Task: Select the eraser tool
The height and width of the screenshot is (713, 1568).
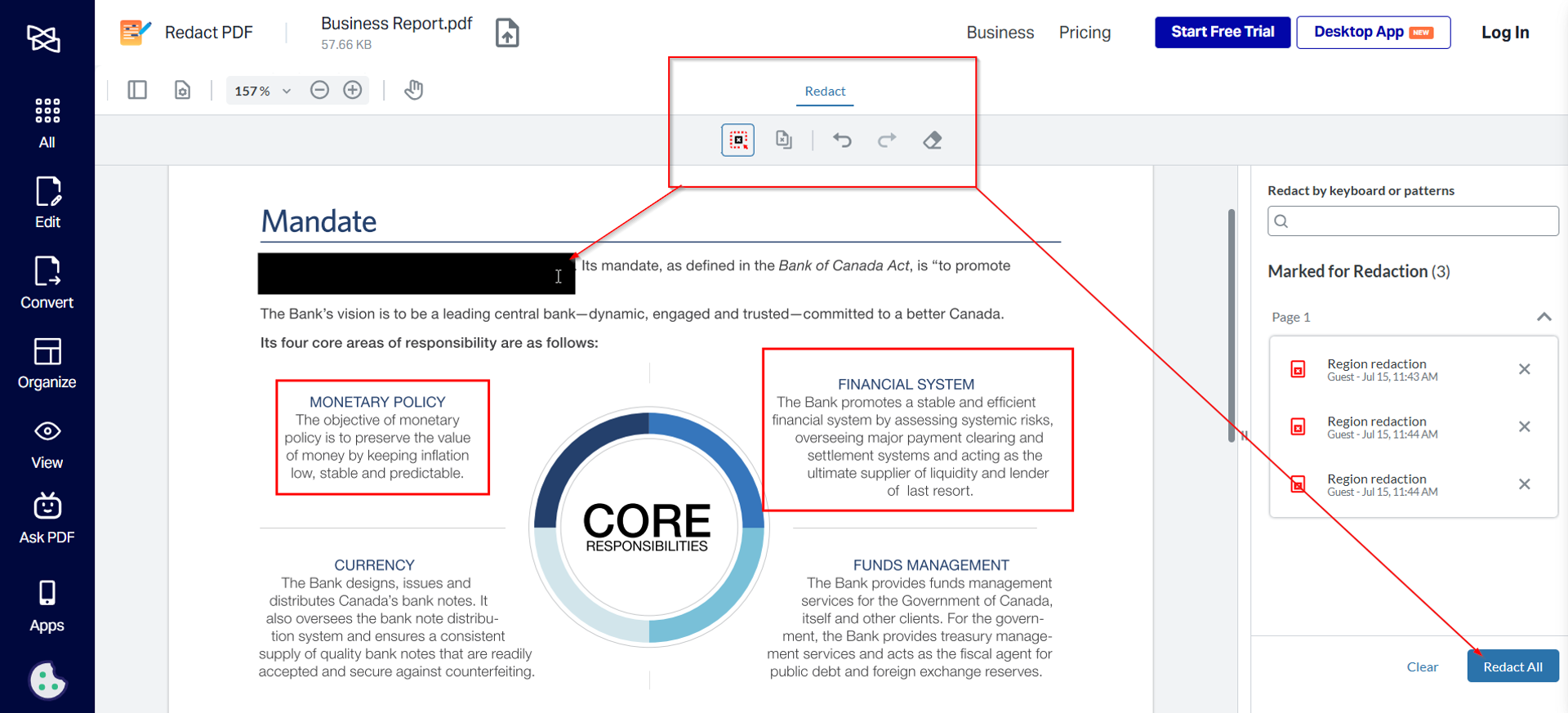Action: pyautogui.click(x=933, y=140)
